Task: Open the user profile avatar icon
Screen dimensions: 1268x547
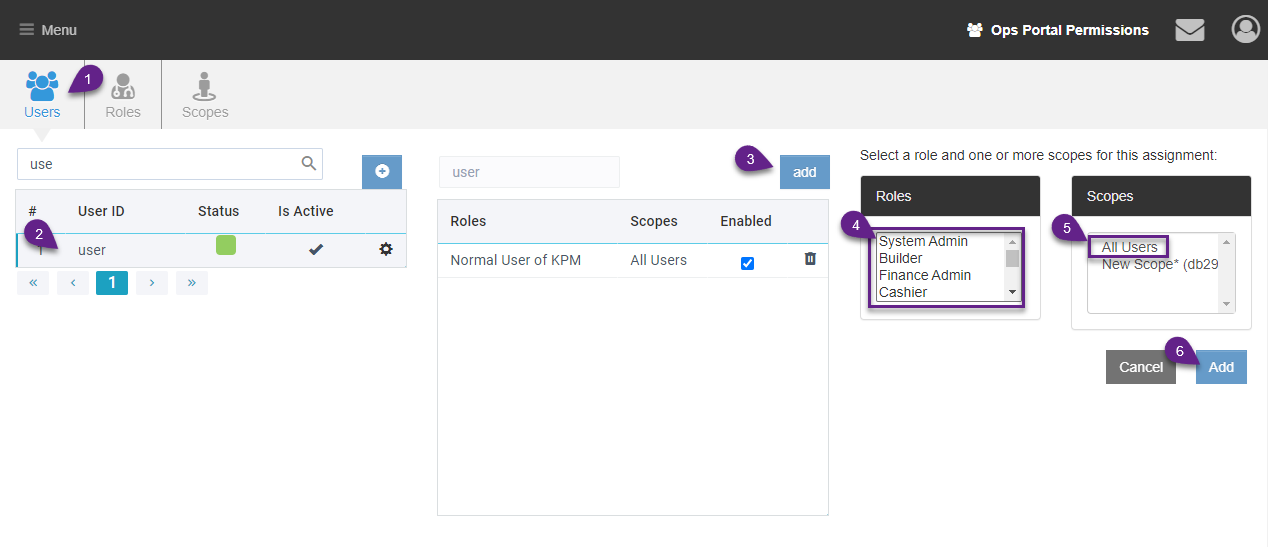Action: [1245, 30]
